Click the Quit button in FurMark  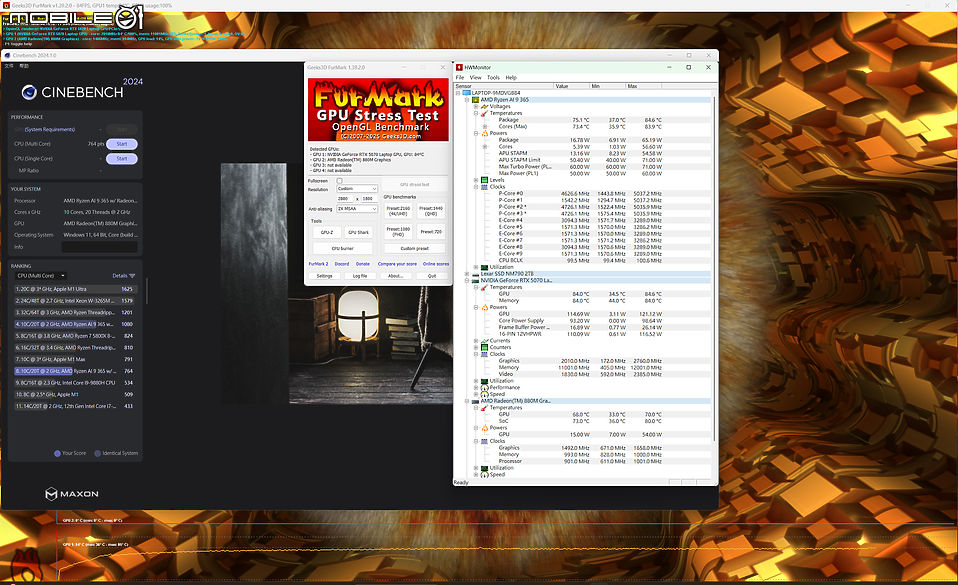pyautogui.click(x=432, y=276)
